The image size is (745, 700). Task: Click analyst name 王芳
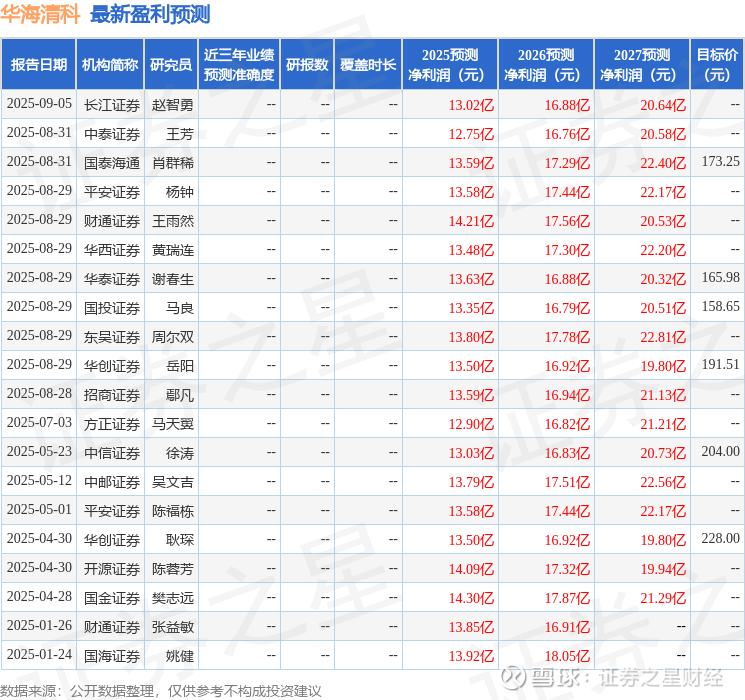pos(180,134)
